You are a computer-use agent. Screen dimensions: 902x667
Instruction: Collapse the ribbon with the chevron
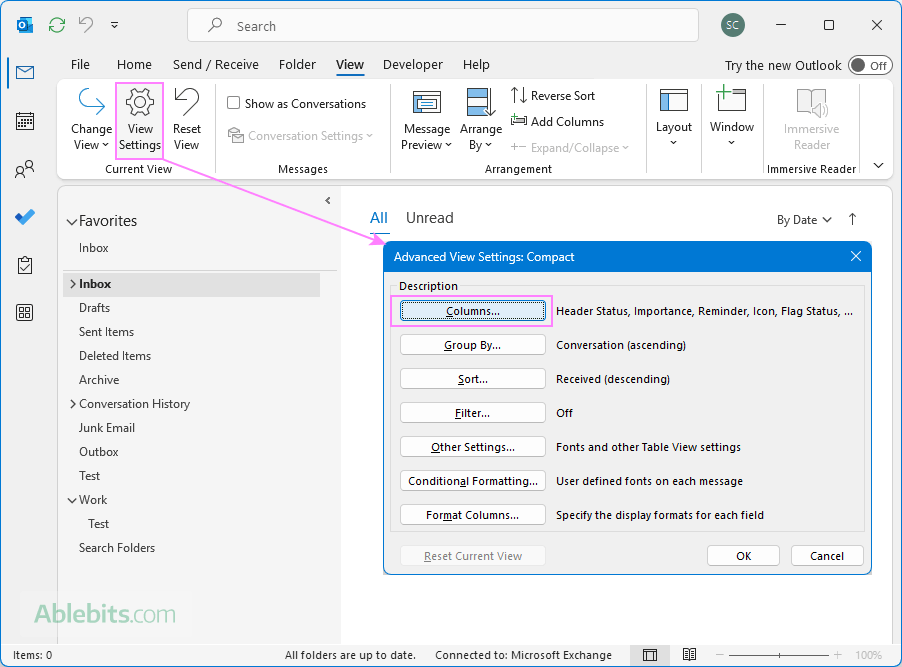click(x=878, y=166)
